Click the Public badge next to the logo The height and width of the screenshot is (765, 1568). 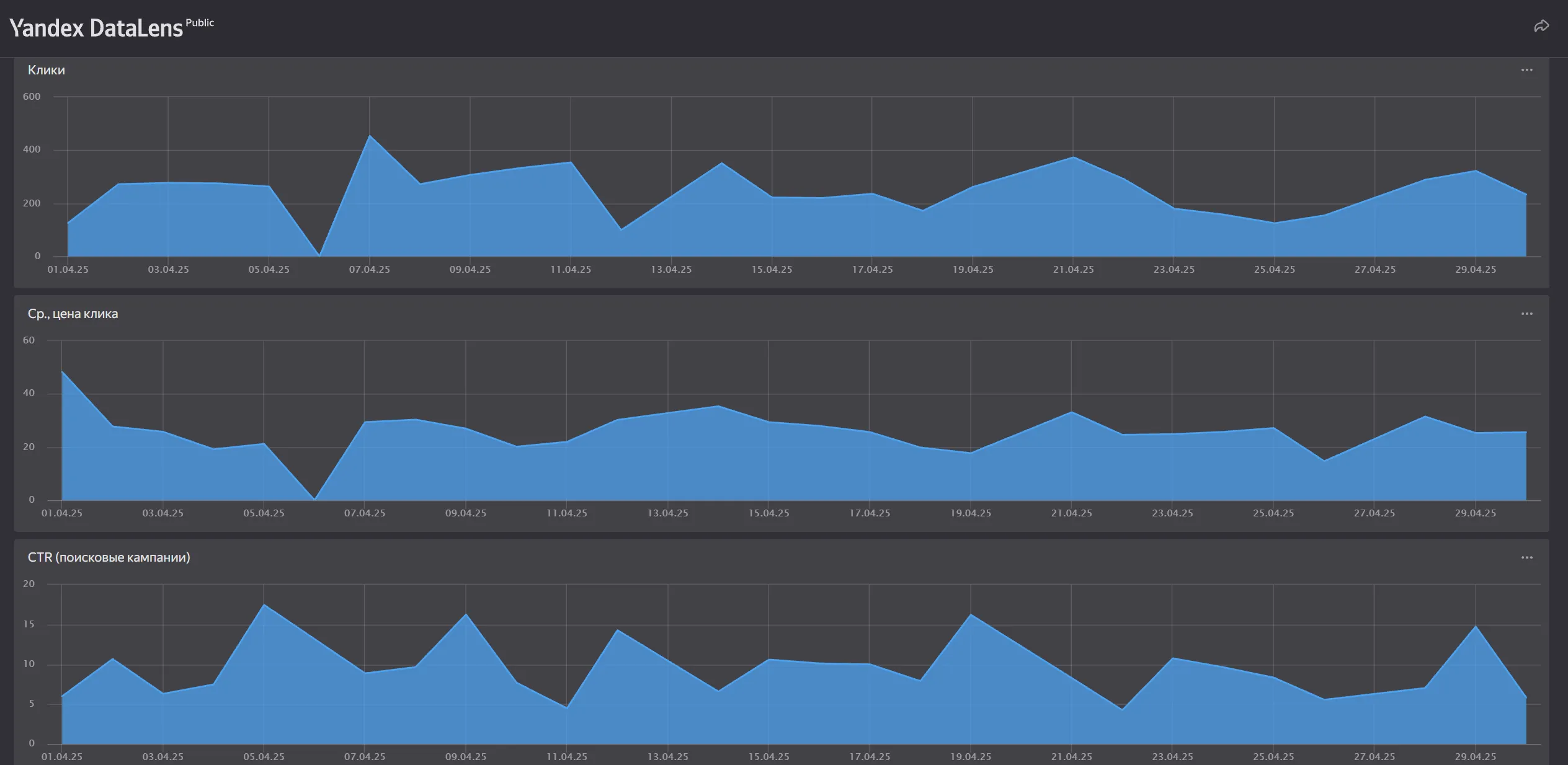point(200,23)
